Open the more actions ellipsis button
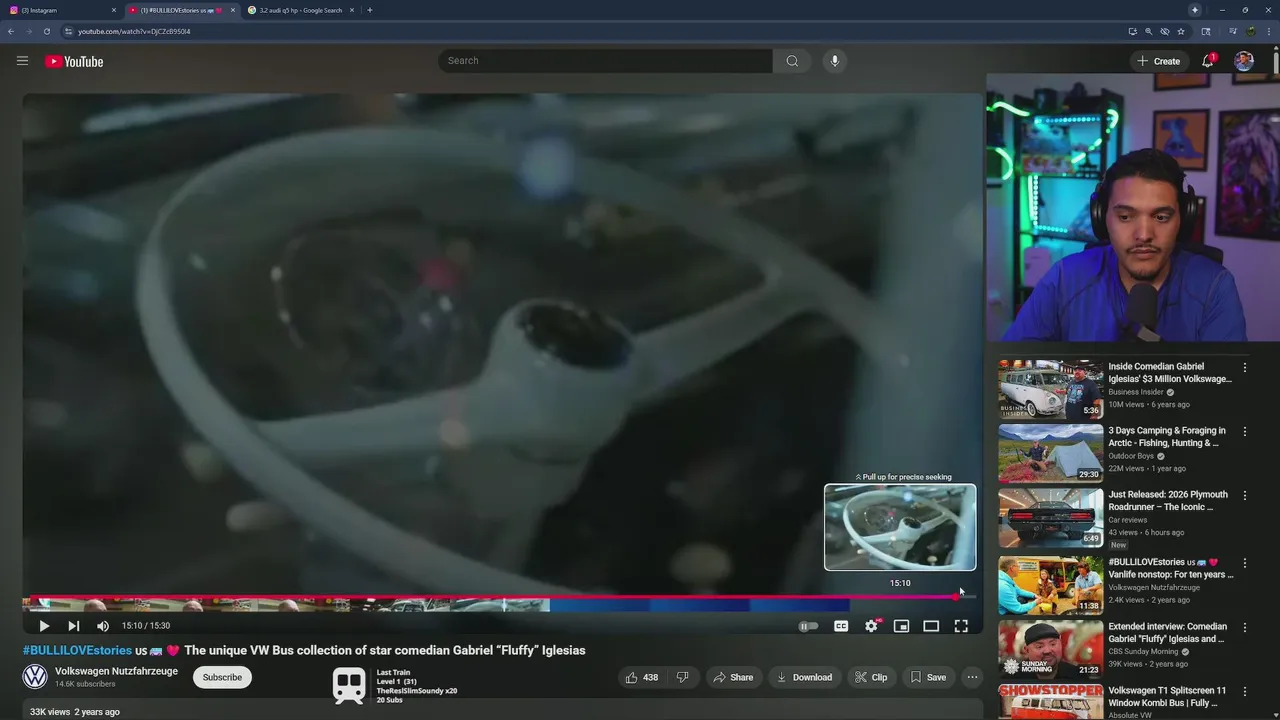Screen dimensions: 1280x720 coord(972,677)
